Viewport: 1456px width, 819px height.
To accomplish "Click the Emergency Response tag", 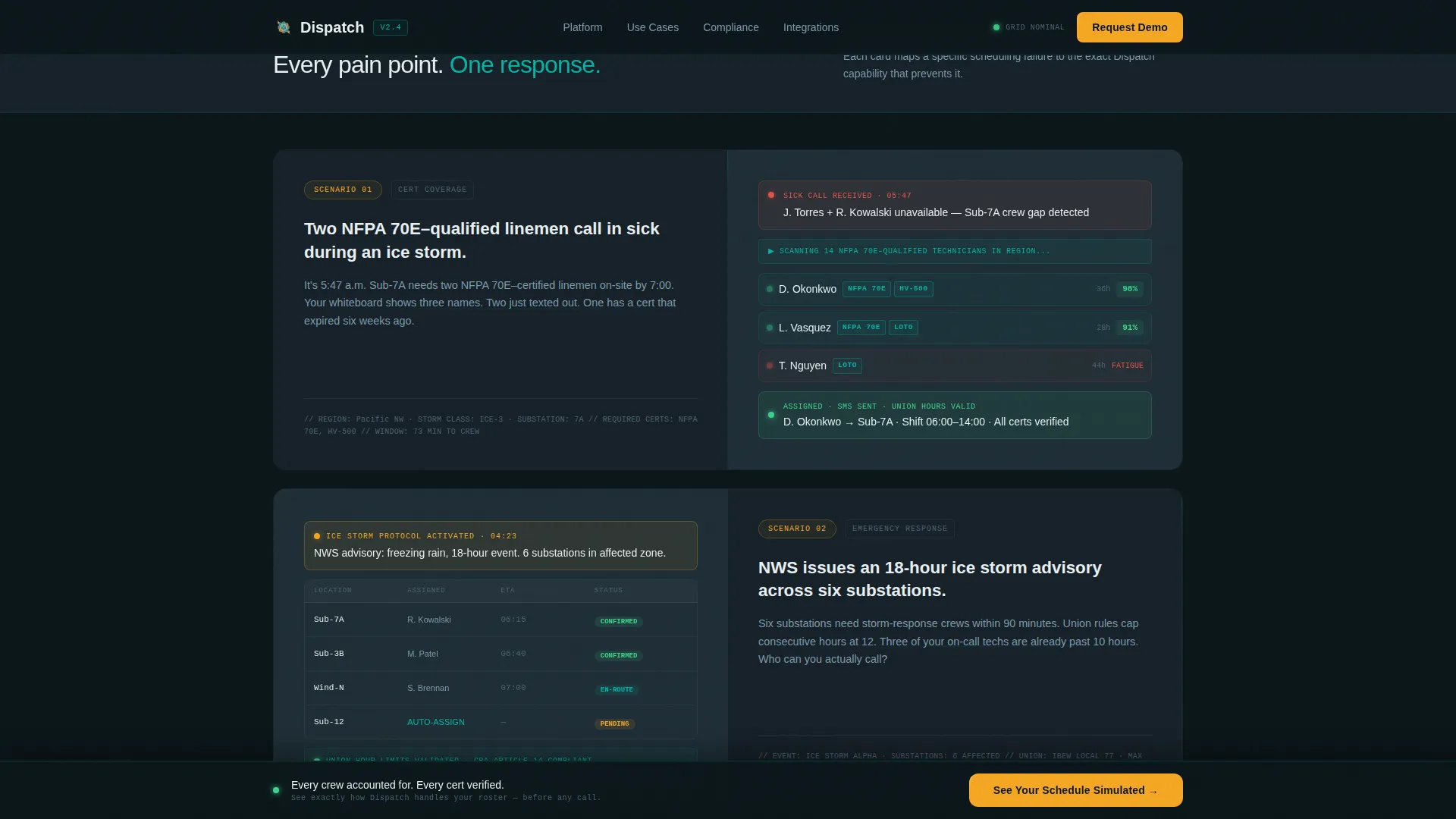I will coord(900,529).
